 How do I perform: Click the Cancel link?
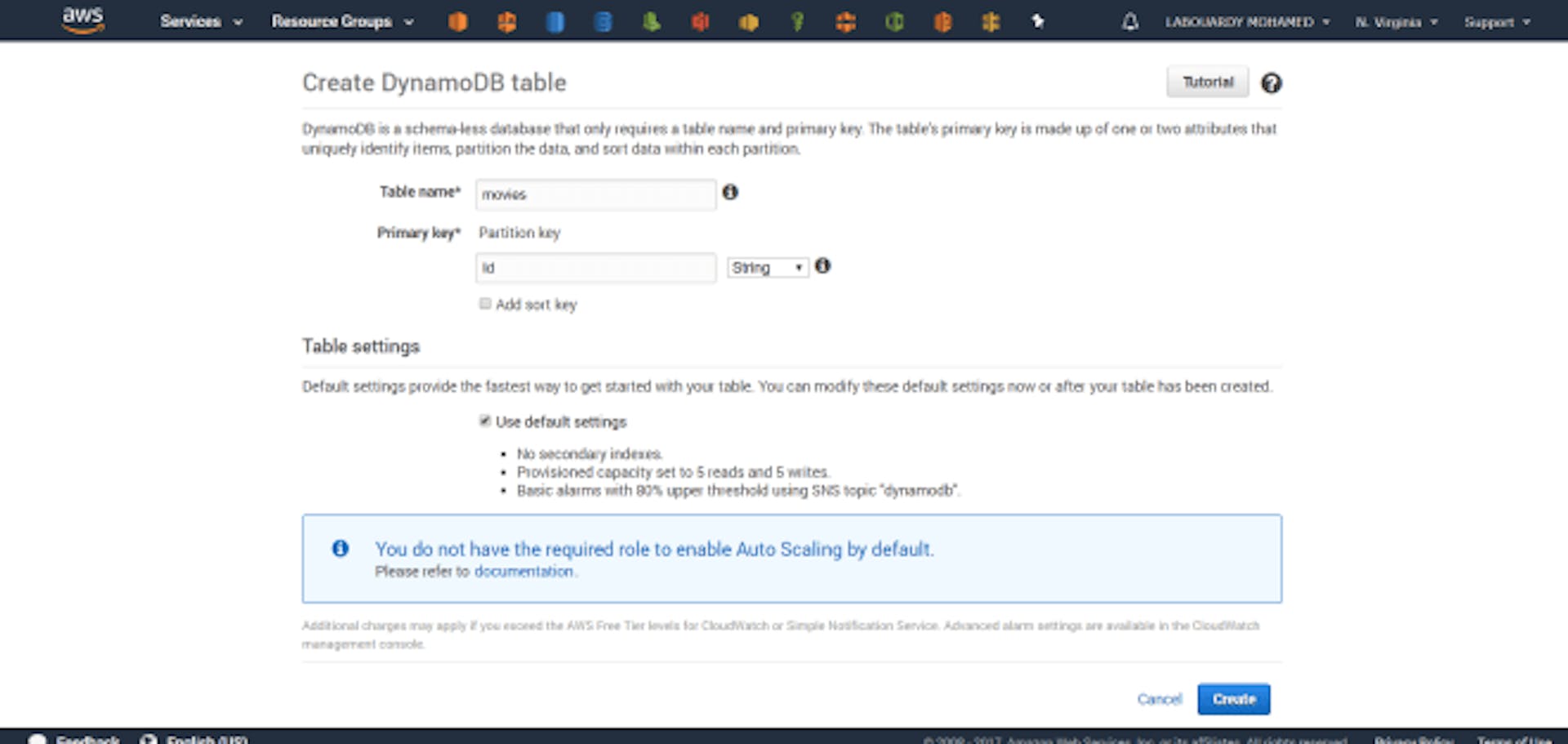(1159, 699)
